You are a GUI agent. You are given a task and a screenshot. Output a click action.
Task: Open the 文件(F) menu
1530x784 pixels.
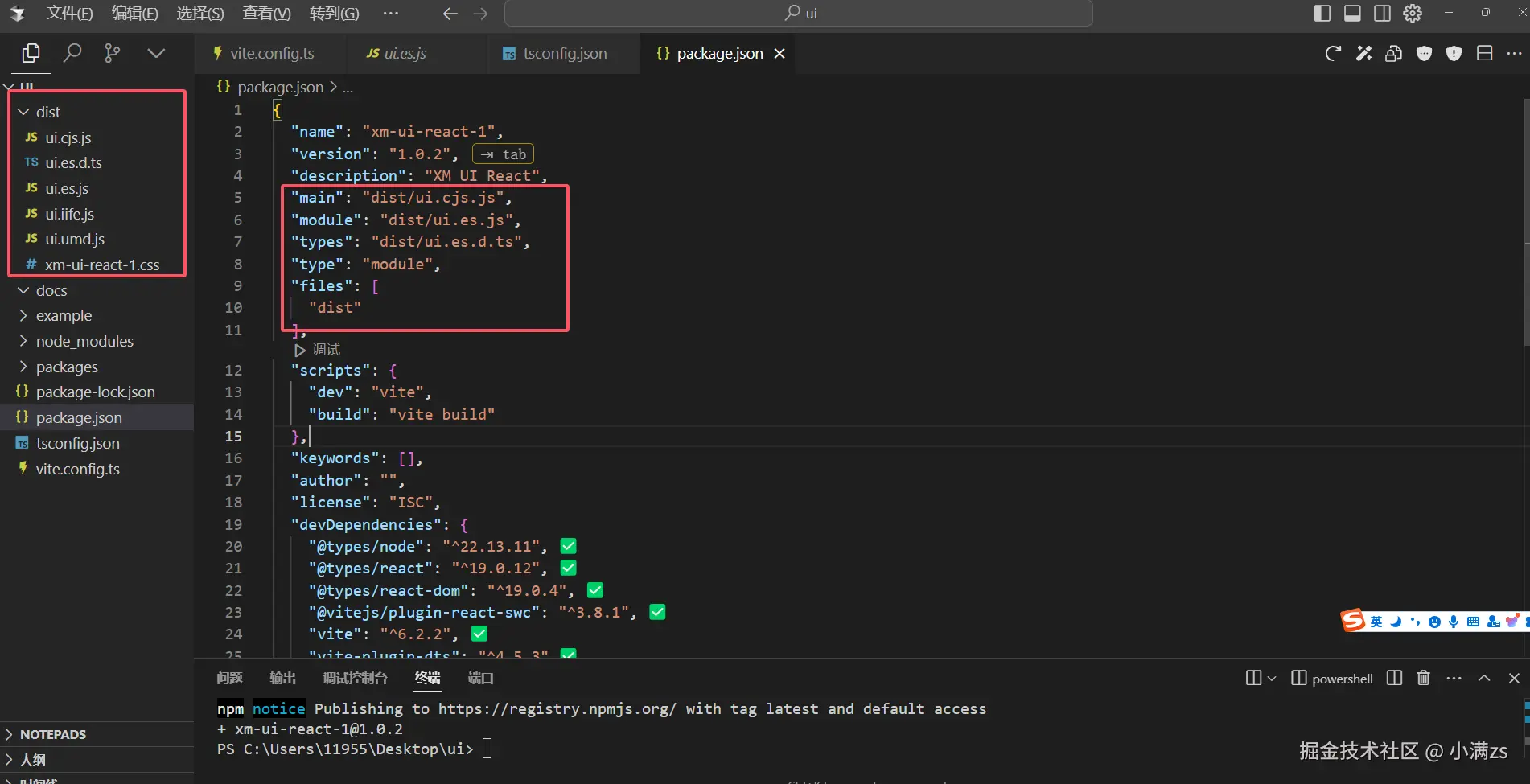[x=69, y=13]
